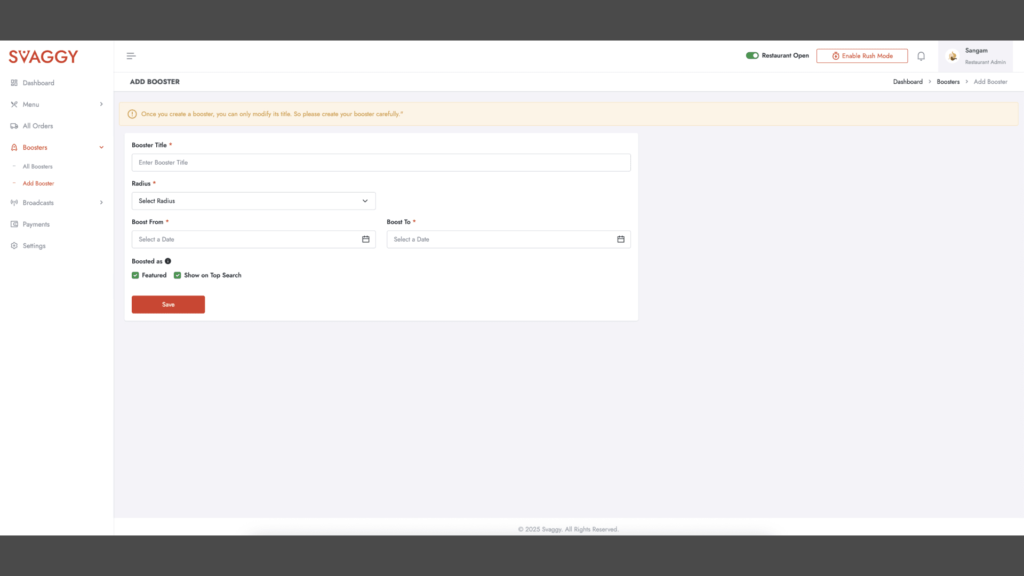The height and width of the screenshot is (576, 1024).
Task: Toggle the hamburger sidebar menu icon
Action: 131,56
